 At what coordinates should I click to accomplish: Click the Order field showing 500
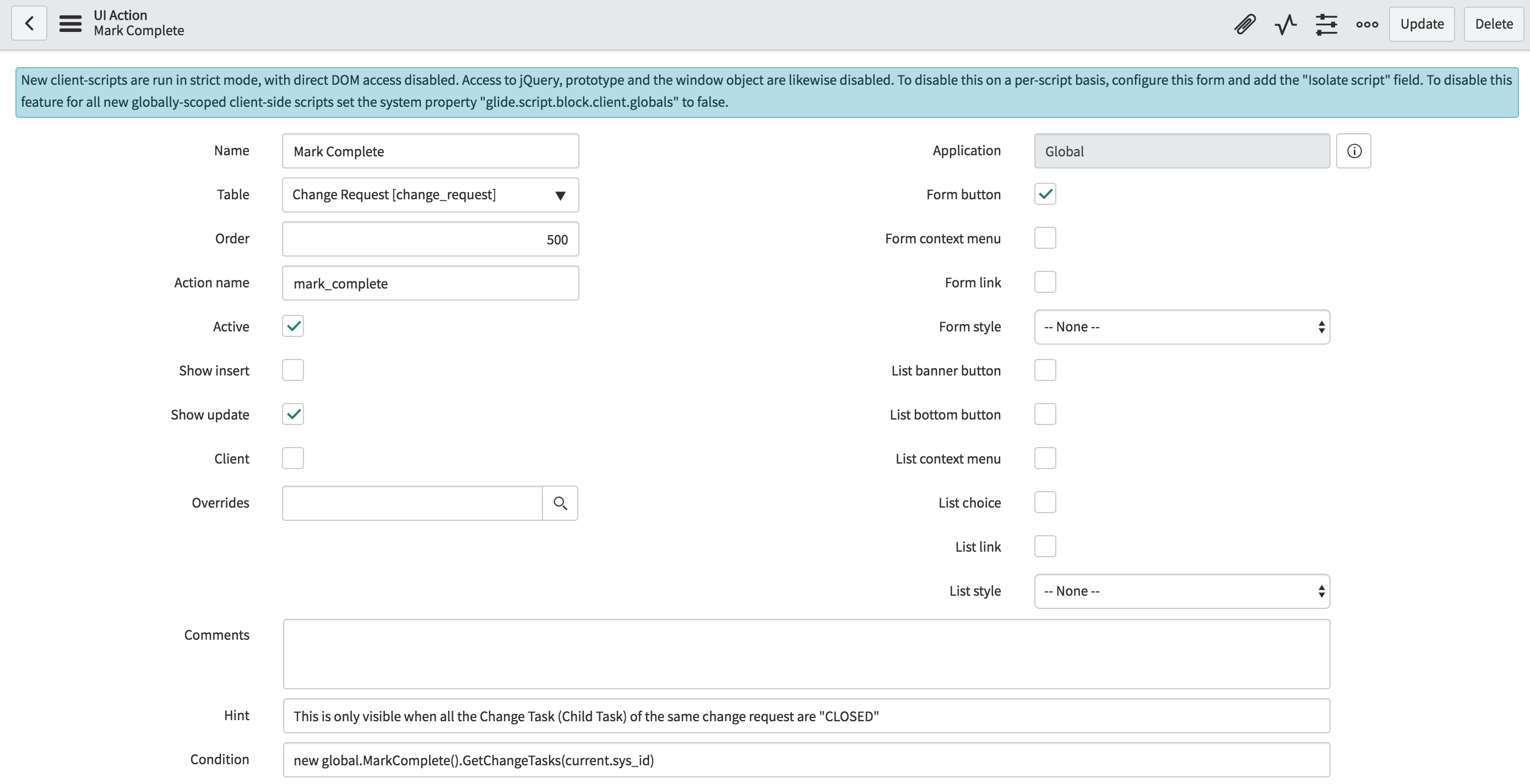[430, 239]
